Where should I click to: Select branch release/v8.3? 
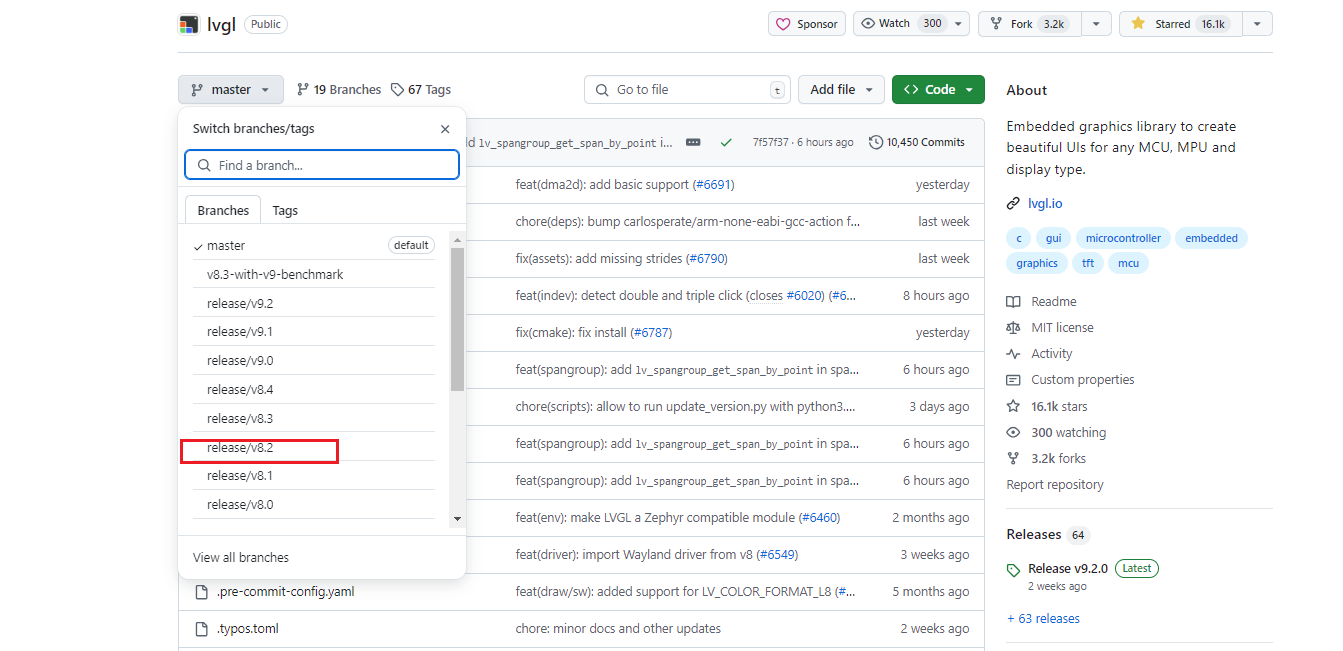click(x=313, y=419)
